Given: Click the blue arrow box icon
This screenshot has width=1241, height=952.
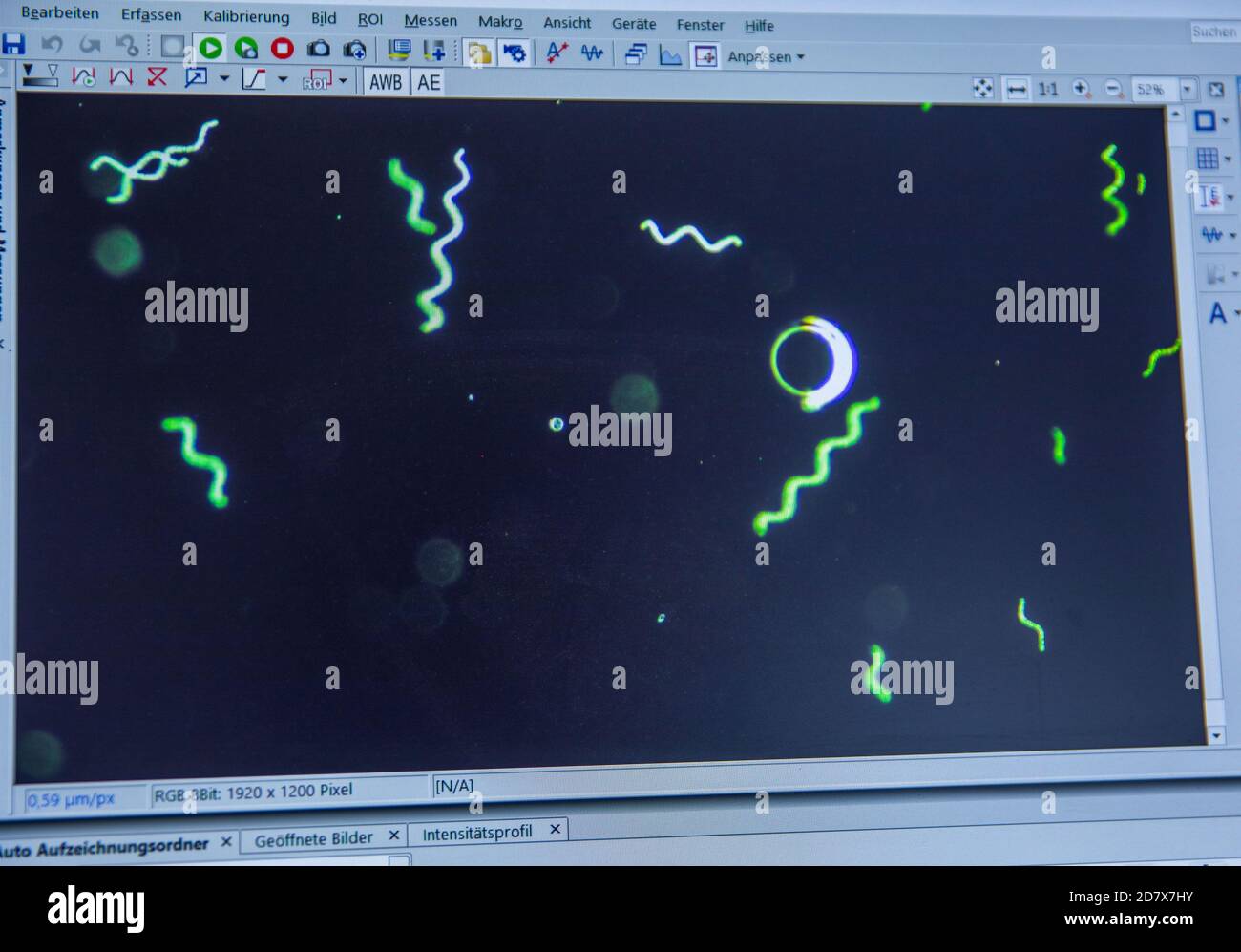Looking at the screenshot, I should (196, 78).
